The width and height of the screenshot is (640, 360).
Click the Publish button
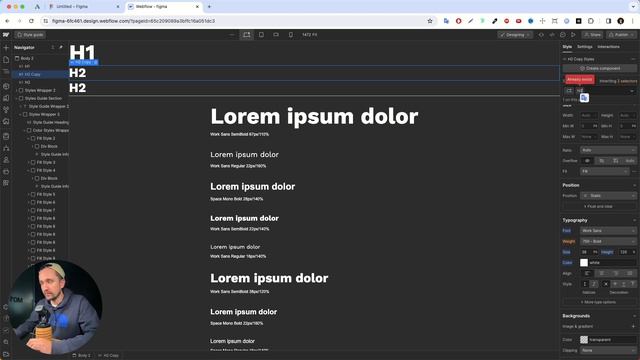621,35
